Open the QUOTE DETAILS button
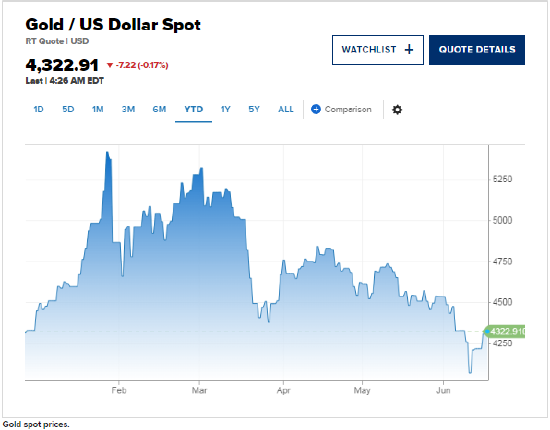550x430 pixels. coord(477,50)
